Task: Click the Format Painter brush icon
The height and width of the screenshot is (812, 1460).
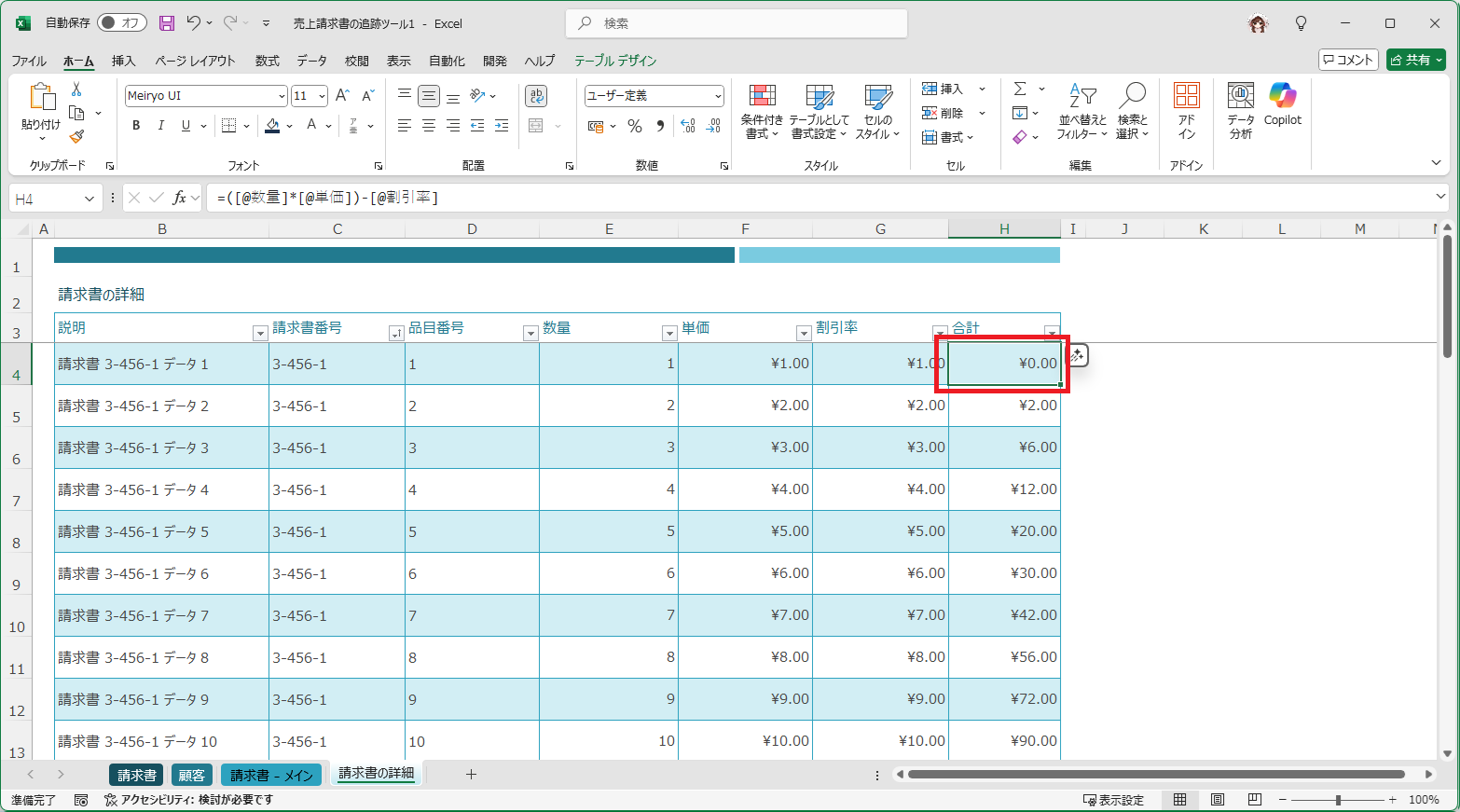Action: tap(76, 136)
